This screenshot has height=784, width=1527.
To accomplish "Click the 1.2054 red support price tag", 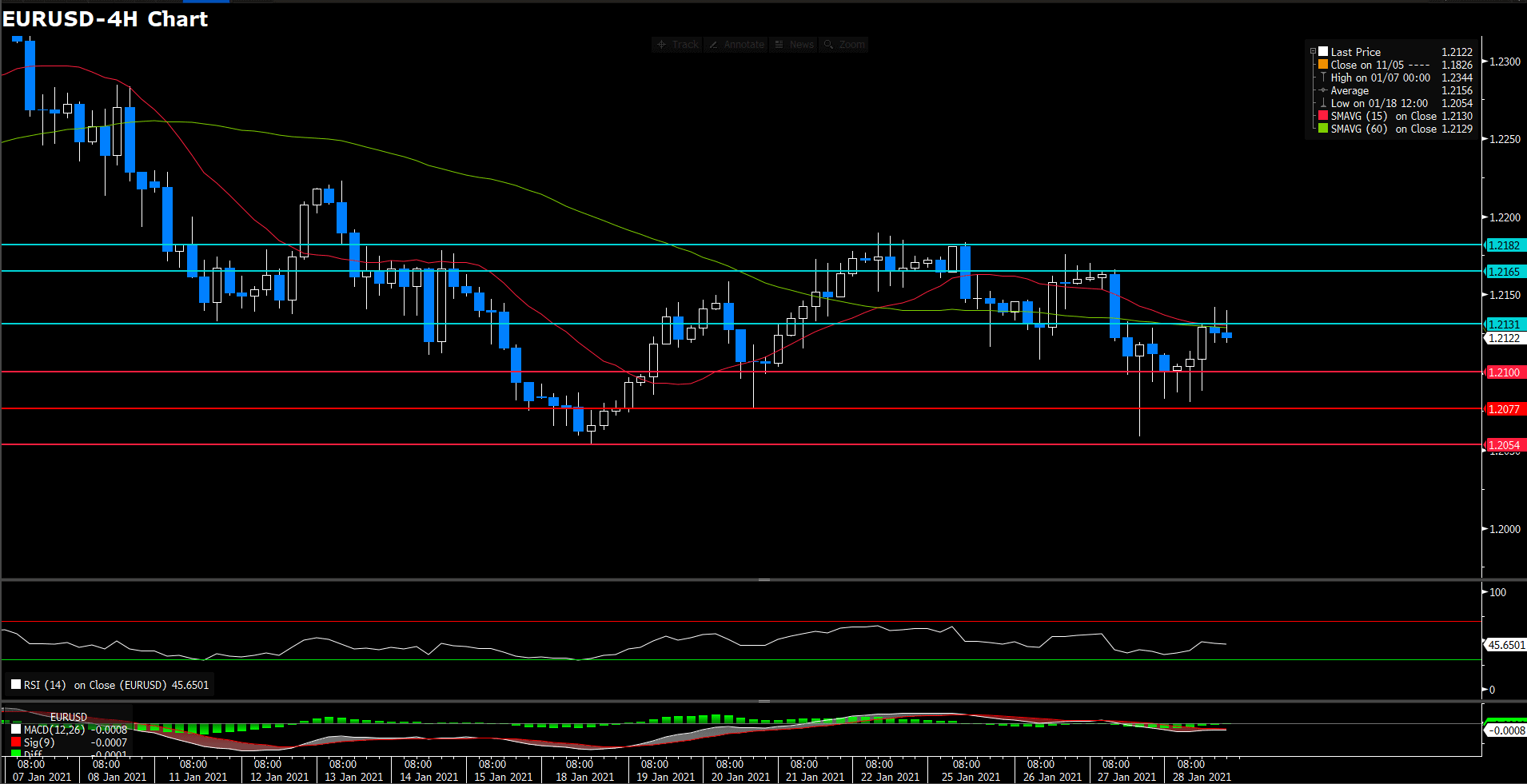I will pyautogui.click(x=1504, y=445).
